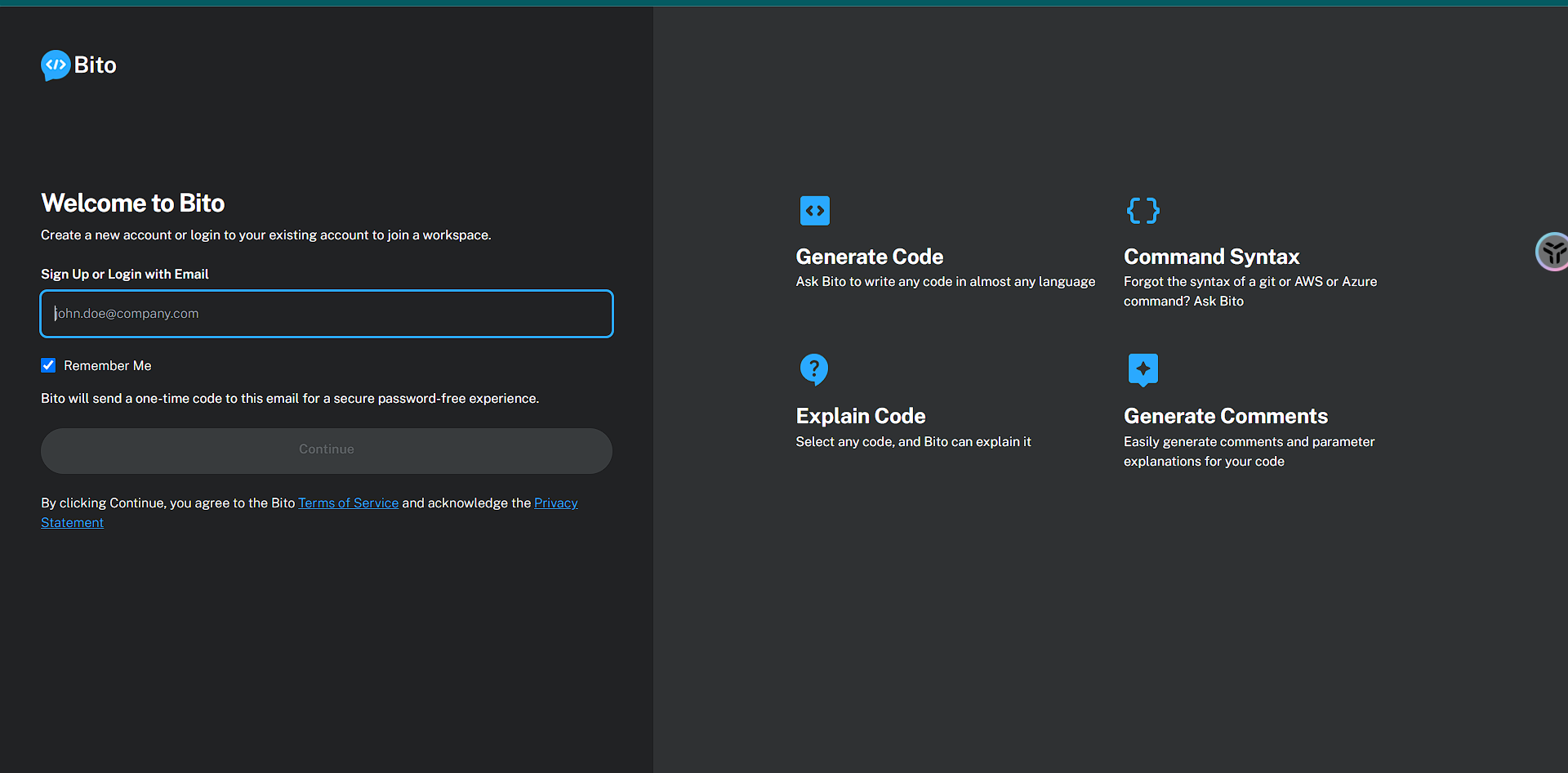Click 'Easily generate comments and parameter' description
This screenshot has width=1568, height=773.
(1249, 451)
